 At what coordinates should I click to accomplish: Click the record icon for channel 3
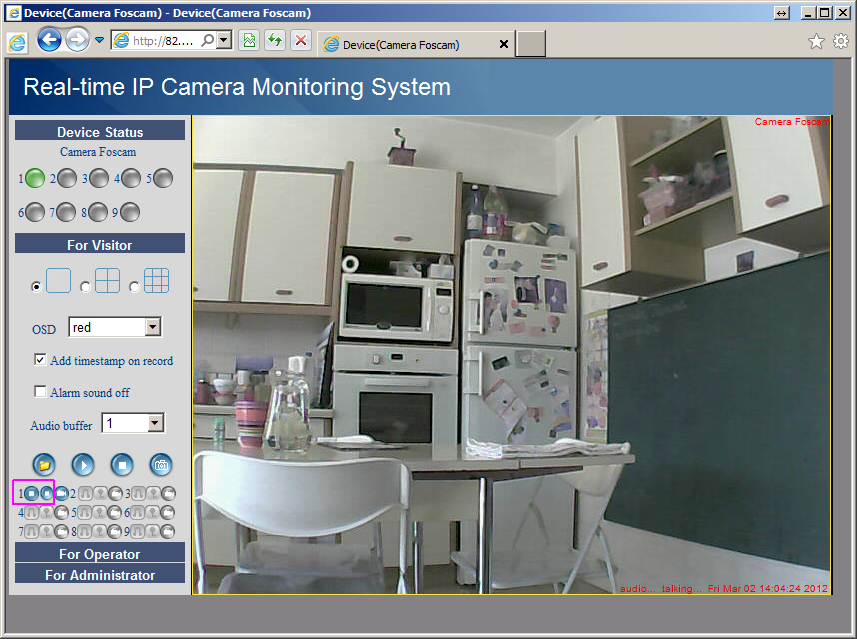[168, 494]
